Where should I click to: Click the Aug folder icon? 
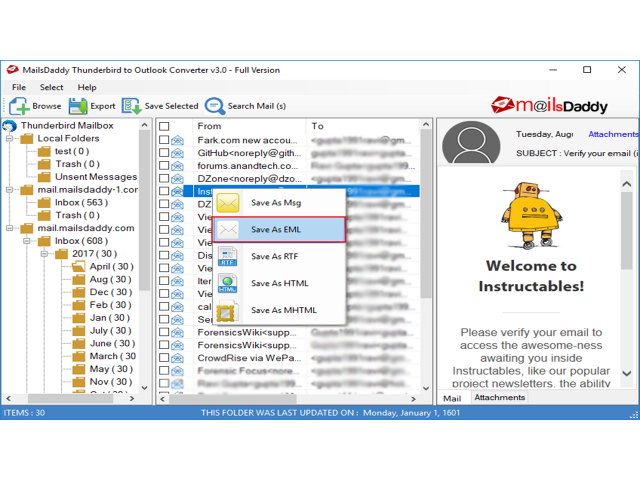coord(78,280)
